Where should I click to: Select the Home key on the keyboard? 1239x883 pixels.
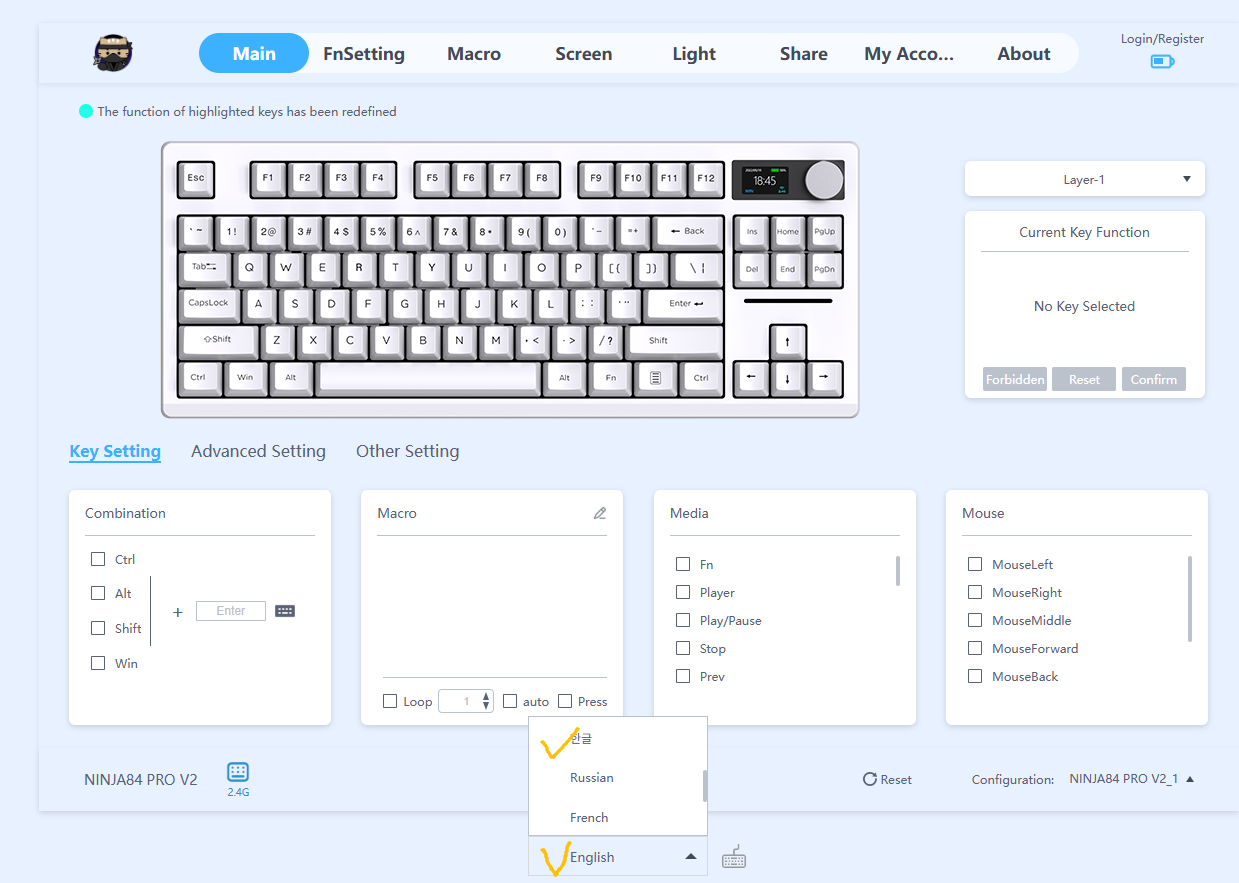point(788,232)
